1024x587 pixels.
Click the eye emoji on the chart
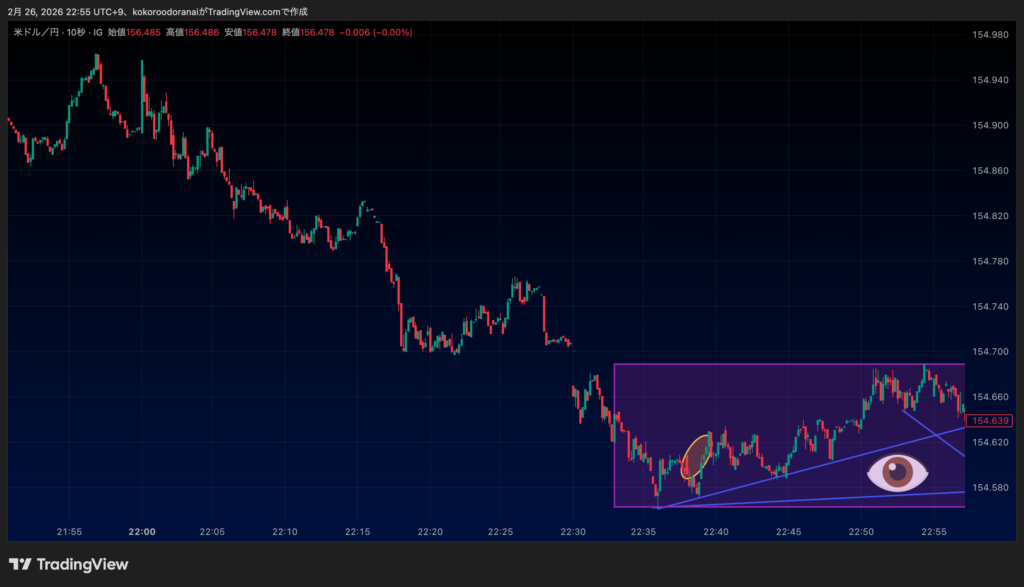[897, 473]
